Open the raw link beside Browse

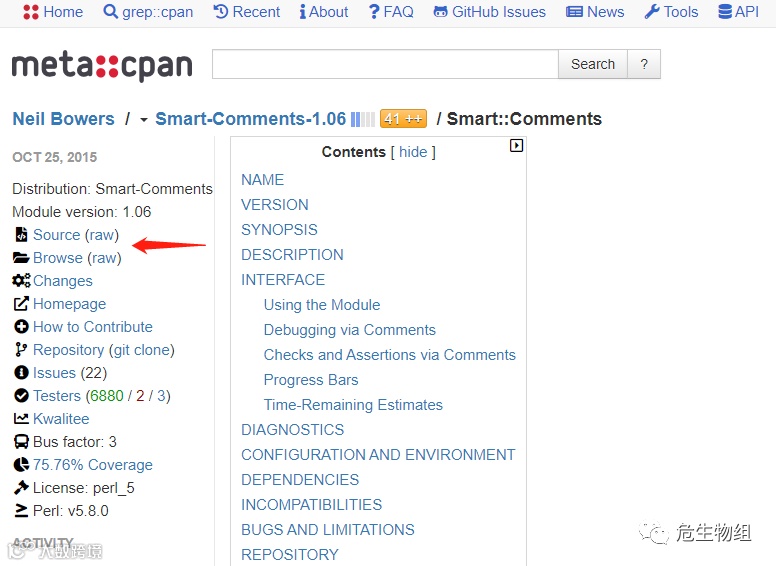105,258
